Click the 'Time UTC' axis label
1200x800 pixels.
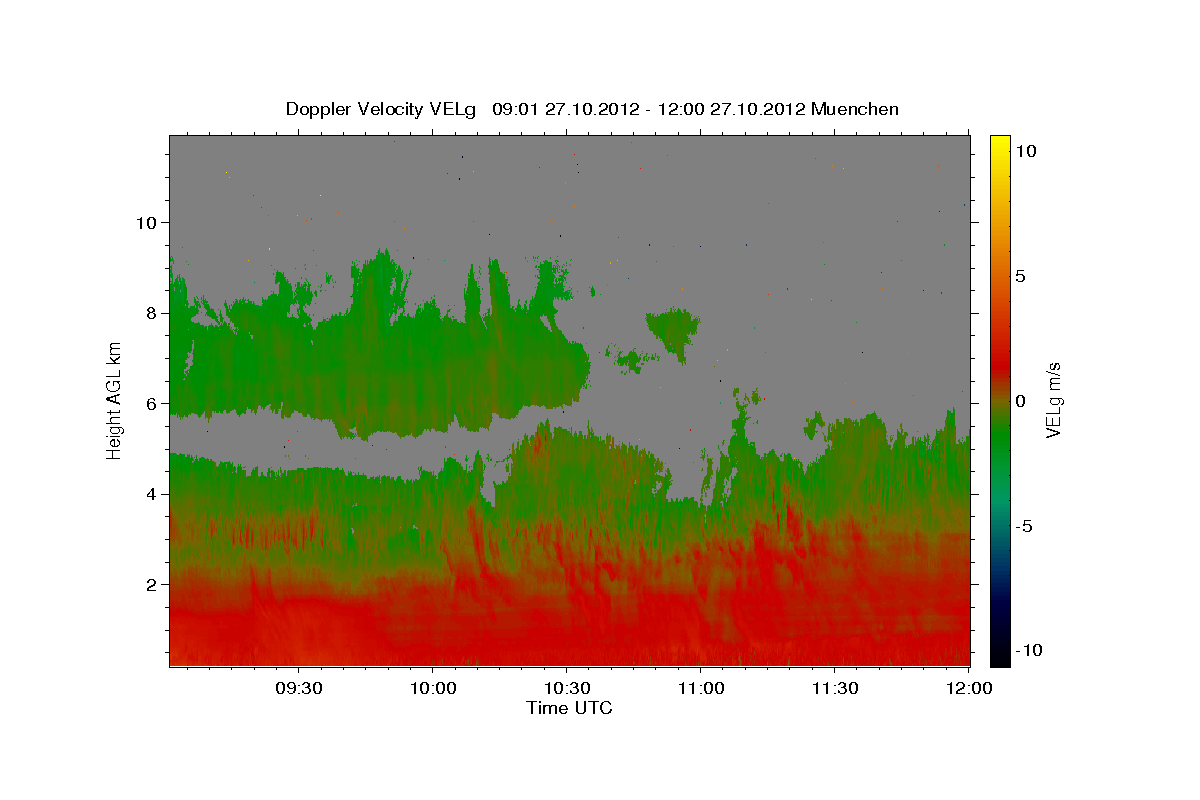click(569, 708)
